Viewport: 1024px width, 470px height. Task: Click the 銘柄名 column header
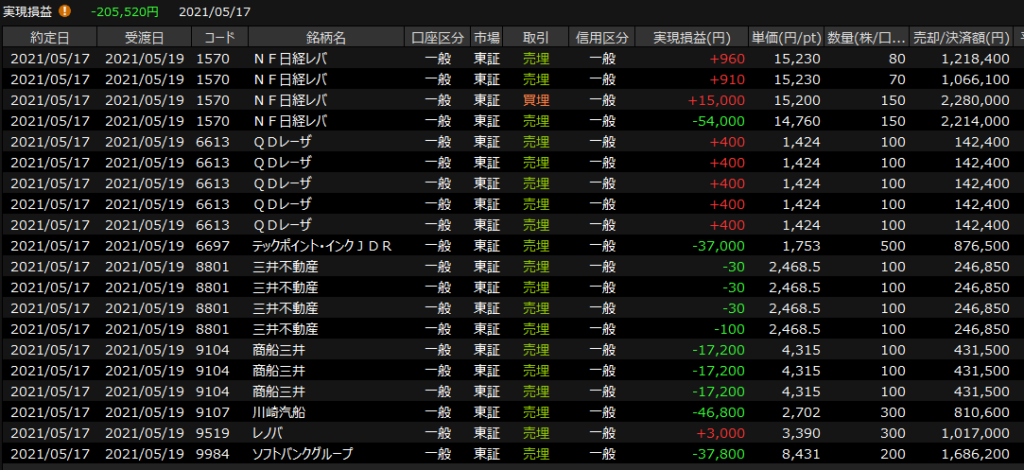325,38
